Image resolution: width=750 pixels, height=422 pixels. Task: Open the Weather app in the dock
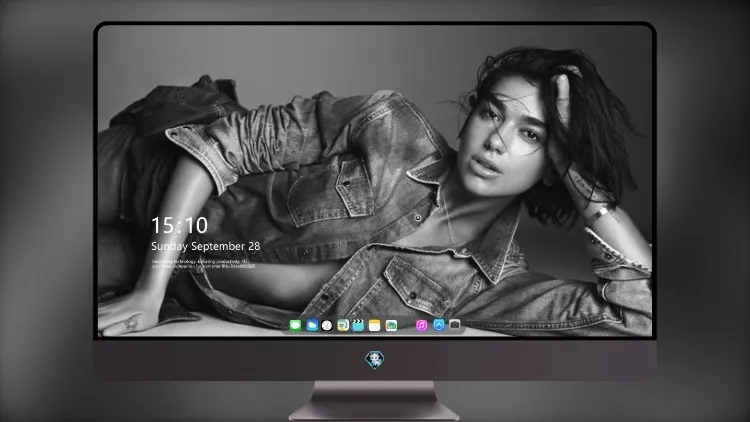tap(312, 326)
